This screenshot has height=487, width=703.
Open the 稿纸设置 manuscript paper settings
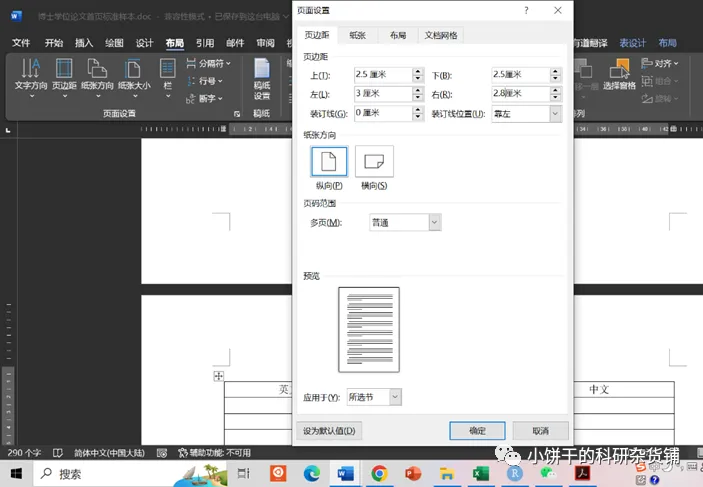click(x=262, y=79)
